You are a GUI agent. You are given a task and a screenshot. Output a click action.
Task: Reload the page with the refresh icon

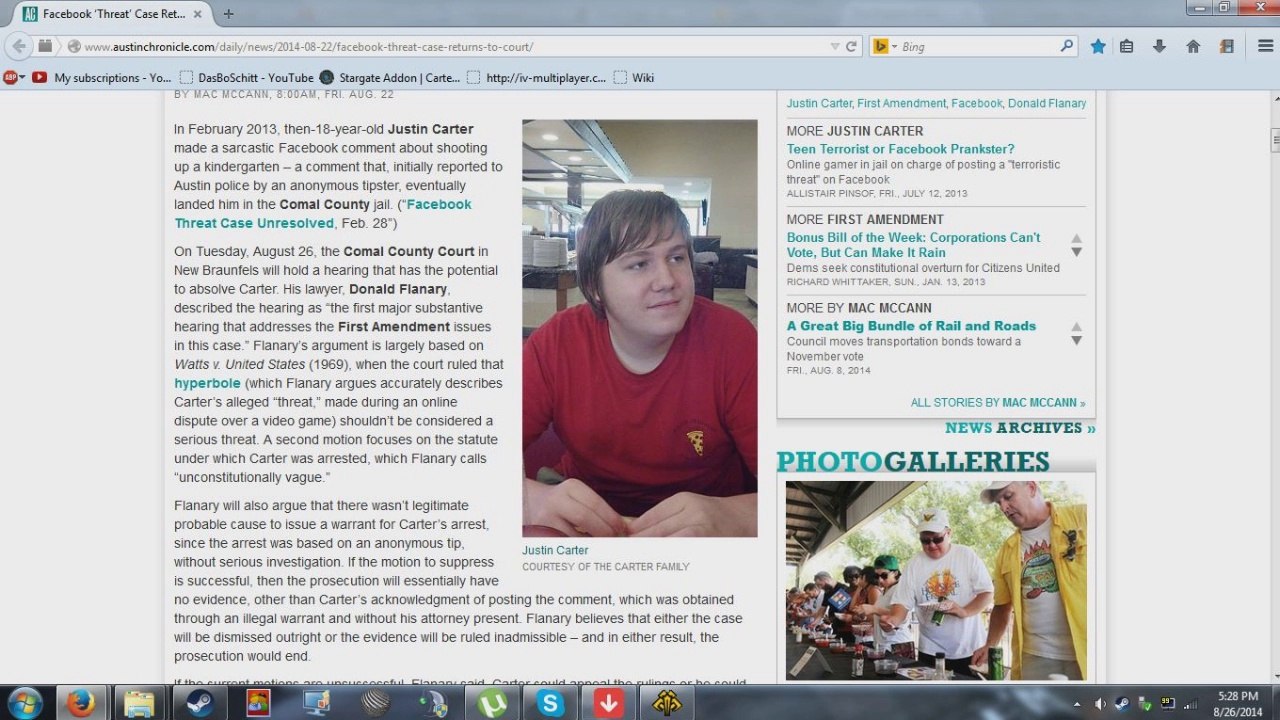[852, 46]
